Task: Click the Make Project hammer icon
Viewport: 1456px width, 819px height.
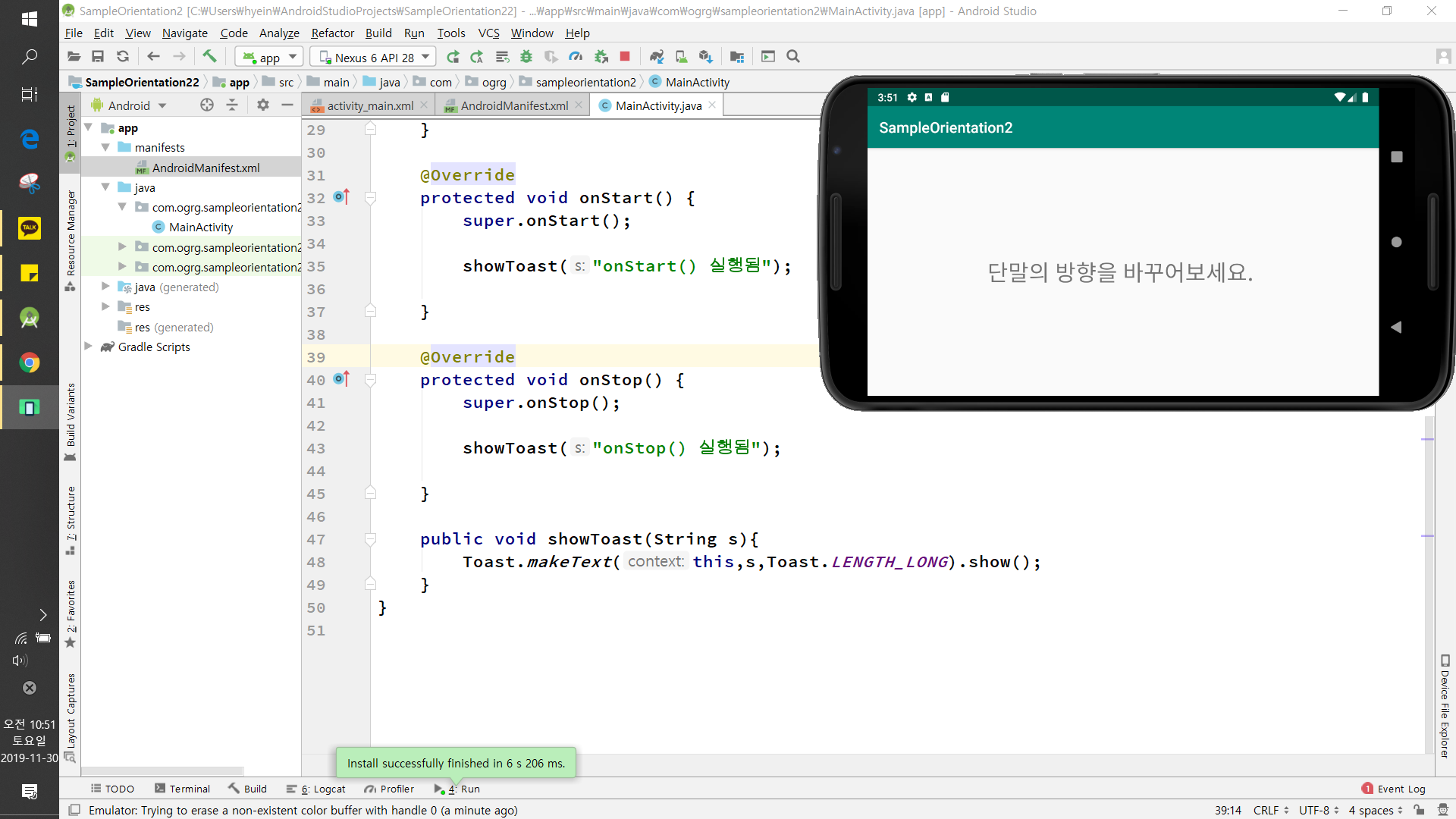Action: [209, 57]
